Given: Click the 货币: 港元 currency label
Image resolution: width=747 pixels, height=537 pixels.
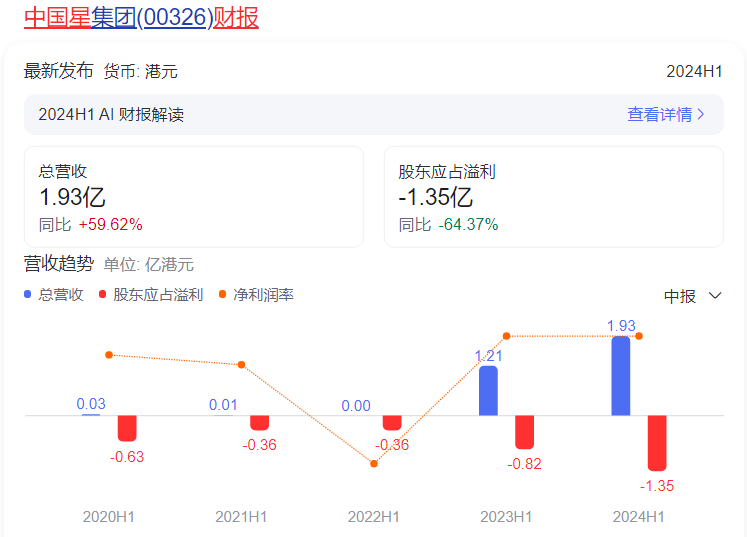Looking at the screenshot, I should tap(141, 71).
